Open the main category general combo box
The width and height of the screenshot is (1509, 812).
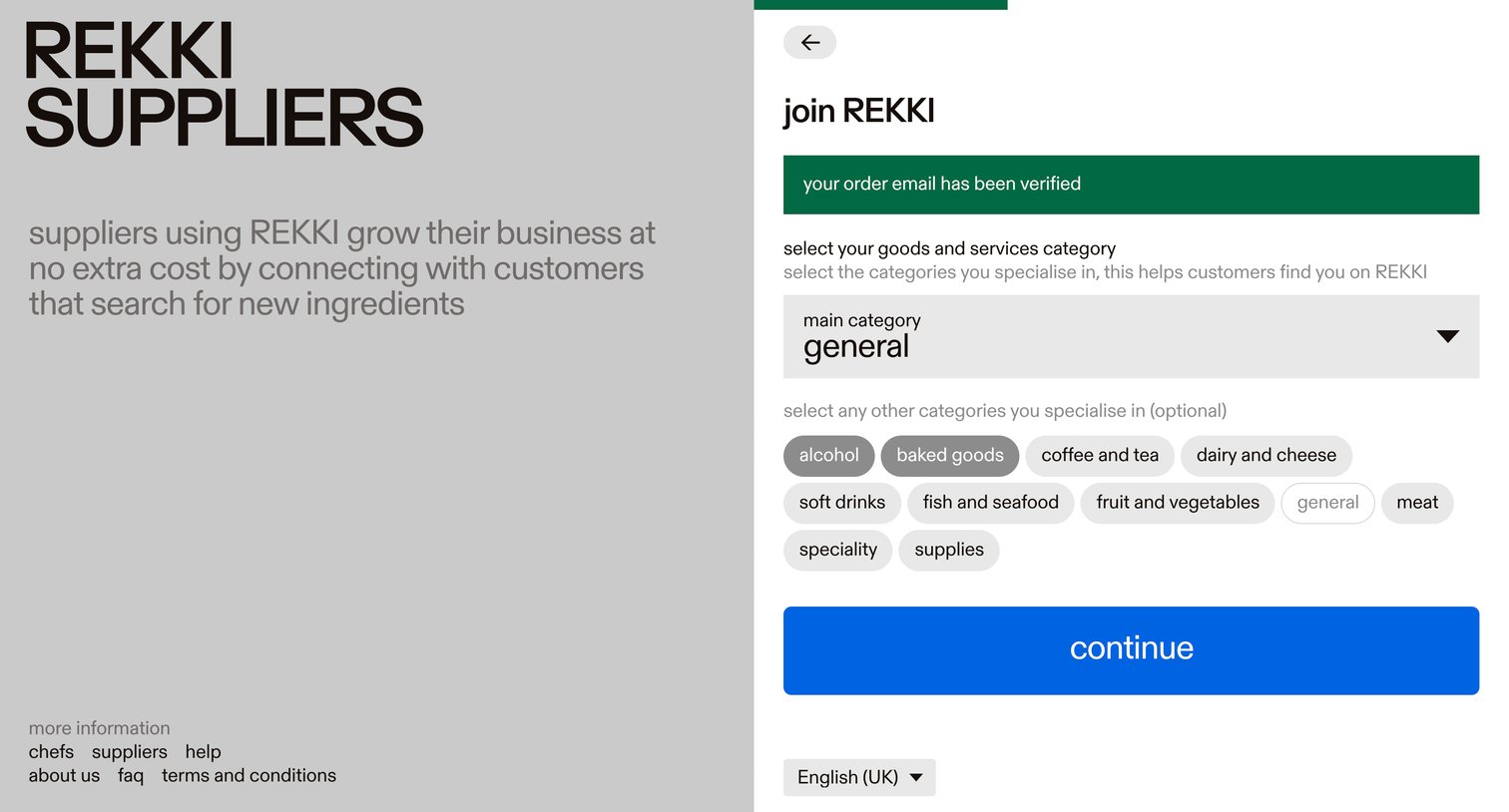coord(1131,336)
